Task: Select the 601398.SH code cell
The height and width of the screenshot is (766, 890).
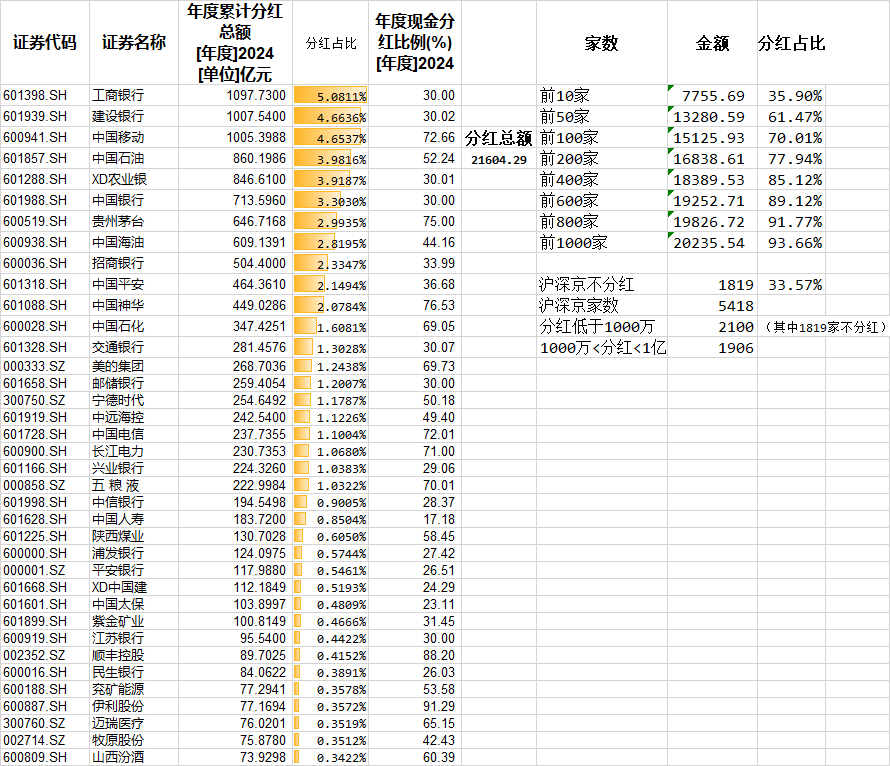Action: [38, 96]
